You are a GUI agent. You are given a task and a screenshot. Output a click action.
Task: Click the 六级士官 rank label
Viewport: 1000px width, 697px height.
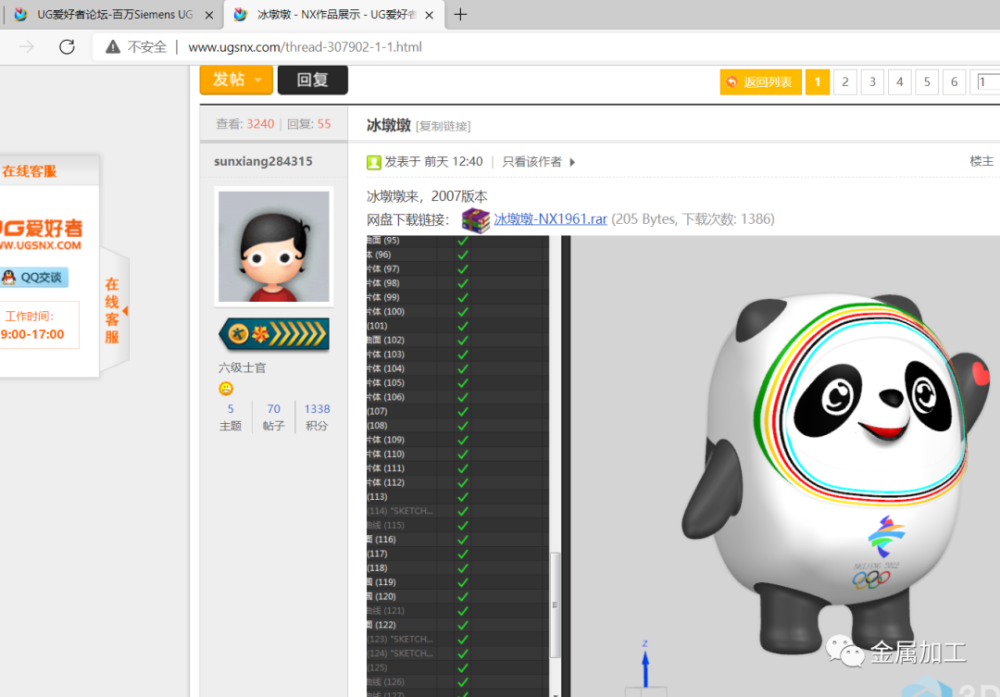coord(242,368)
